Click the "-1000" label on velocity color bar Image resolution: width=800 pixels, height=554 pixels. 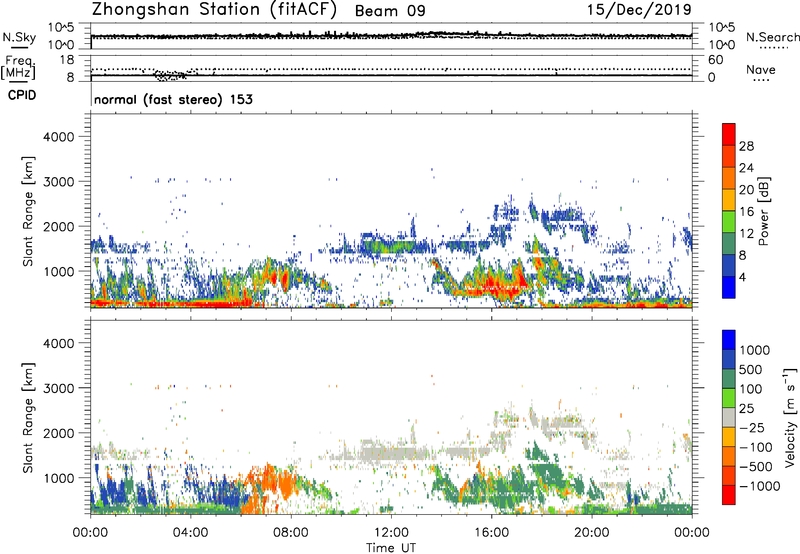pyautogui.click(x=760, y=486)
